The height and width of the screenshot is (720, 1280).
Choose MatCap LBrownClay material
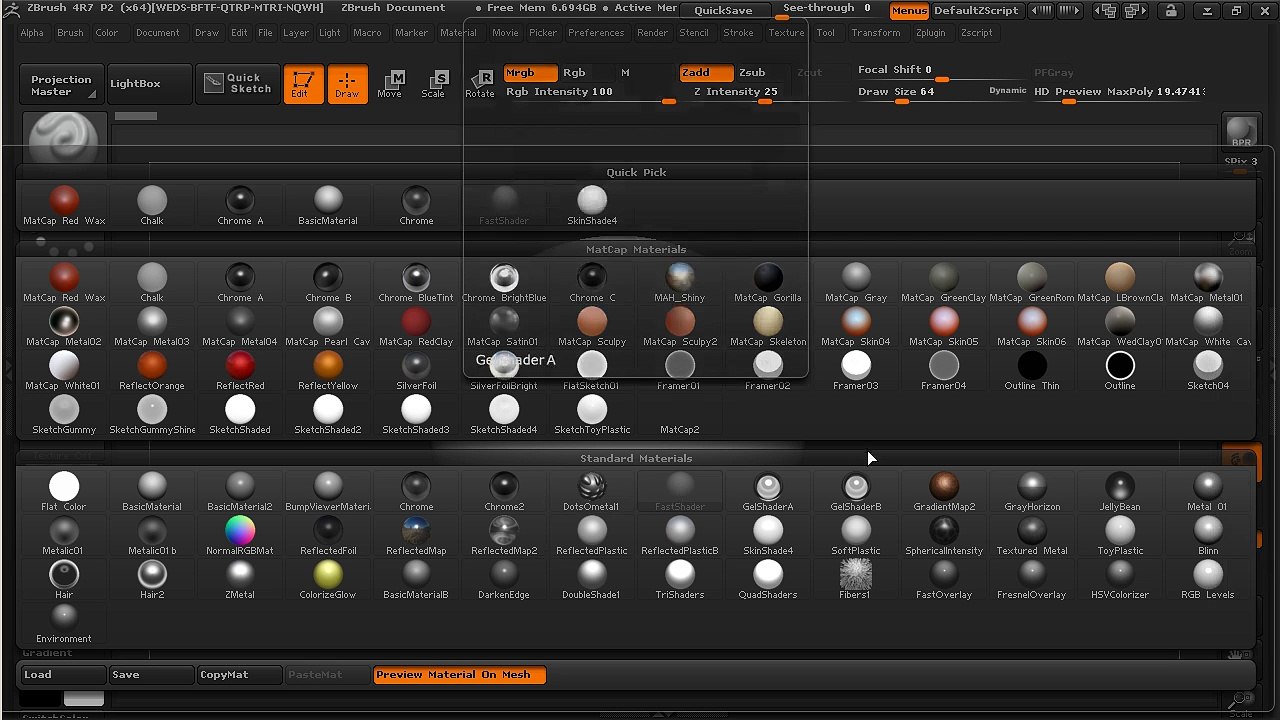coord(1120,283)
